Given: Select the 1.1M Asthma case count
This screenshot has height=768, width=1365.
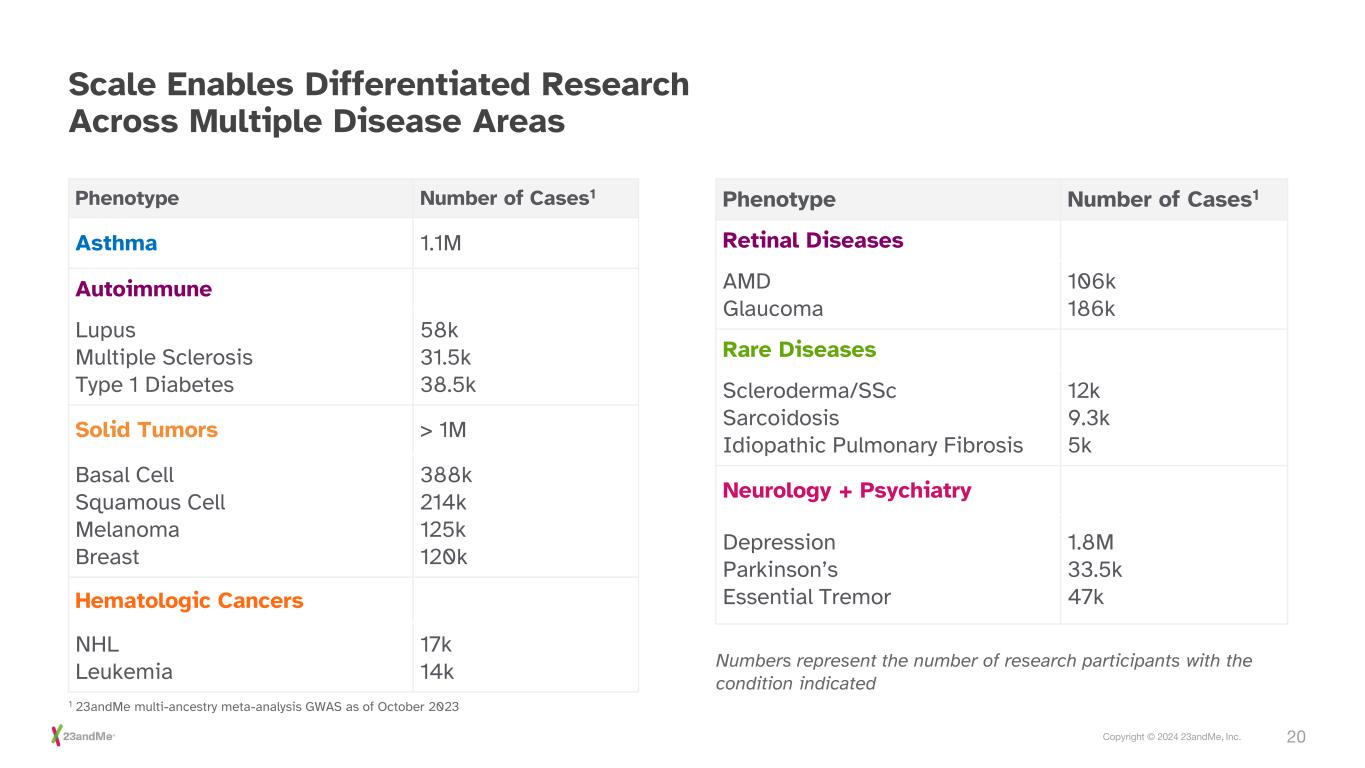Looking at the screenshot, I should tap(441, 243).
